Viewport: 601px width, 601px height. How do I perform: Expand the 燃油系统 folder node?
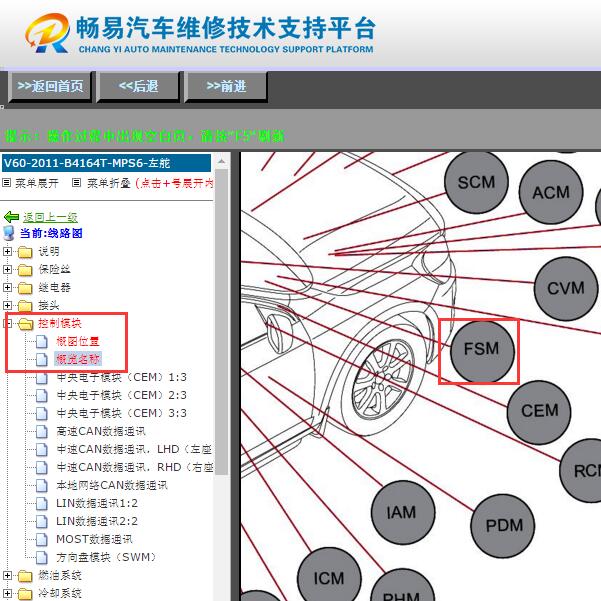(x=7, y=575)
